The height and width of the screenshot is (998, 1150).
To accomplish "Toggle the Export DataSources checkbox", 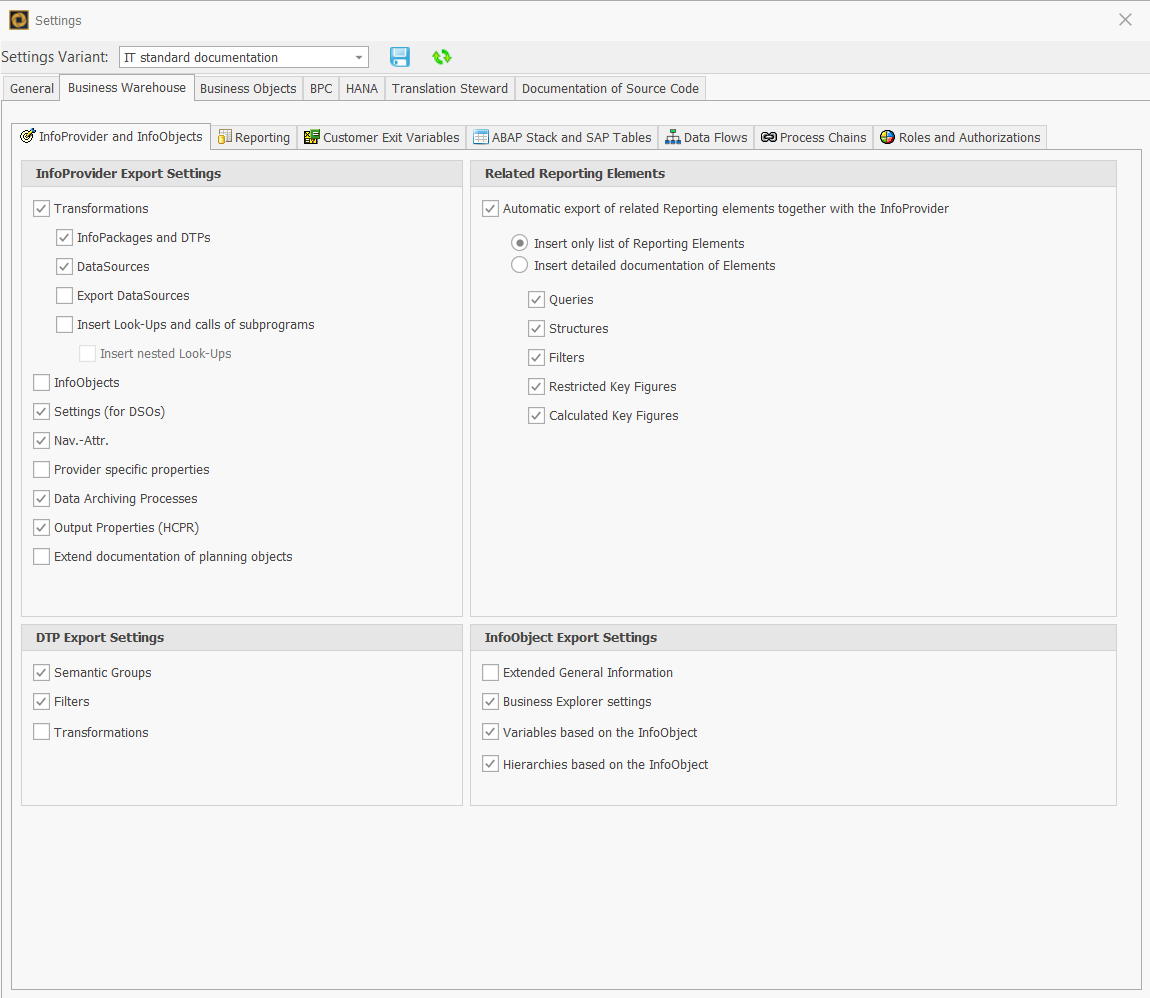I will [64, 295].
